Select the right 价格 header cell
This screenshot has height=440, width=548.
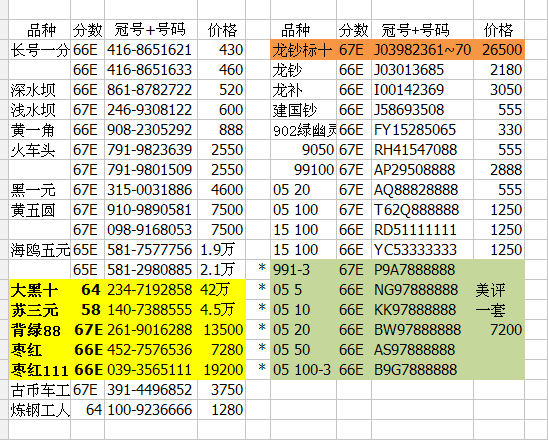499,30
